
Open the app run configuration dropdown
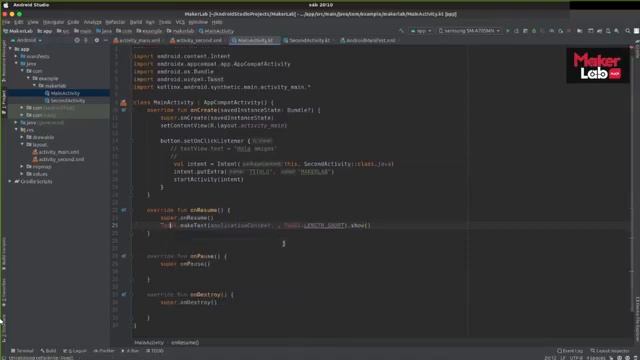[x=421, y=31]
